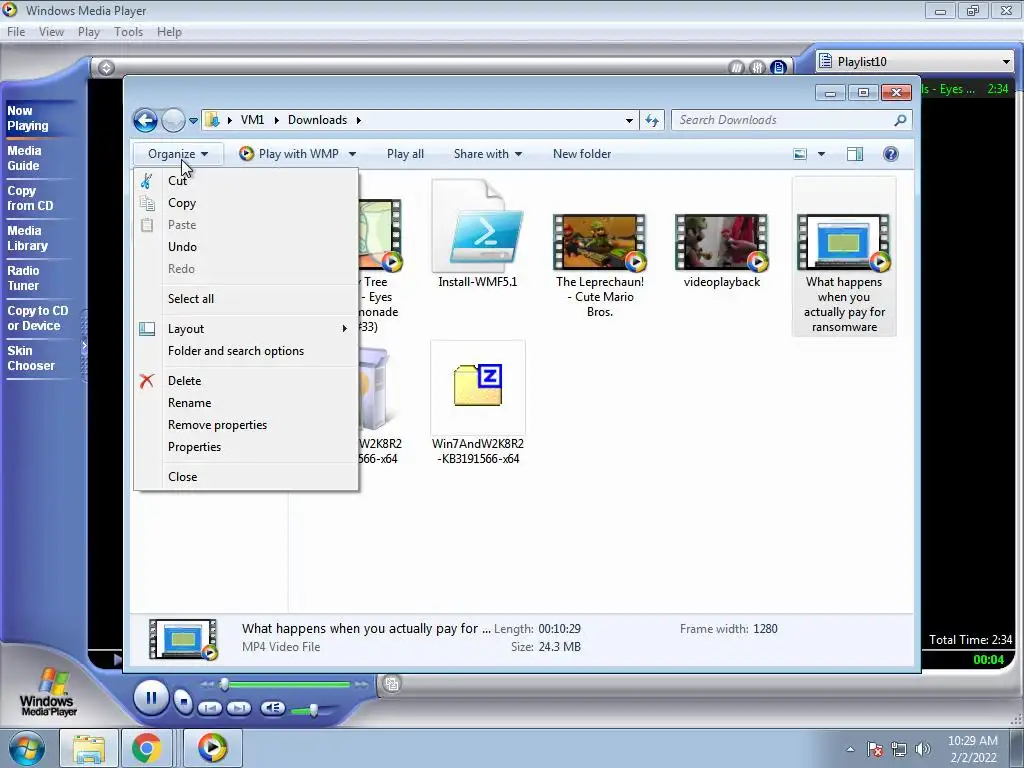This screenshot has width=1024, height=768.
Task: Open the address bar history dropdown
Action: pos(629,121)
